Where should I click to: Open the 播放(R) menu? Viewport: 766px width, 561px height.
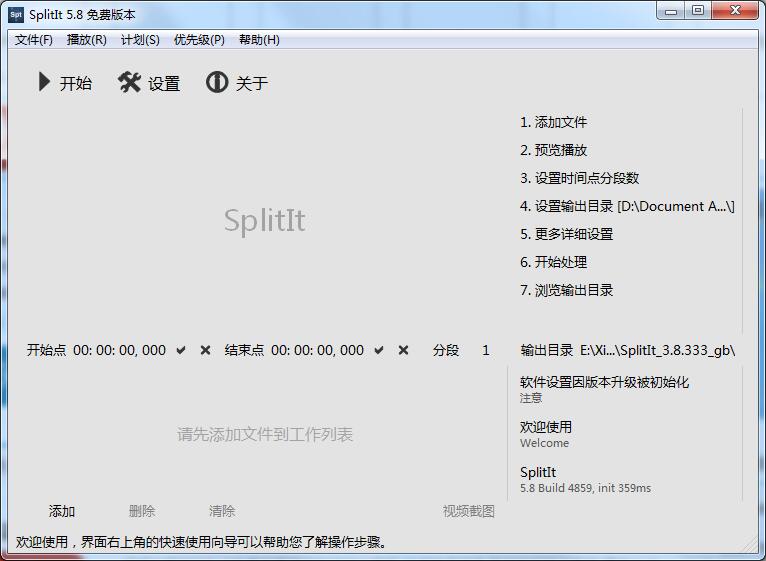[86, 40]
